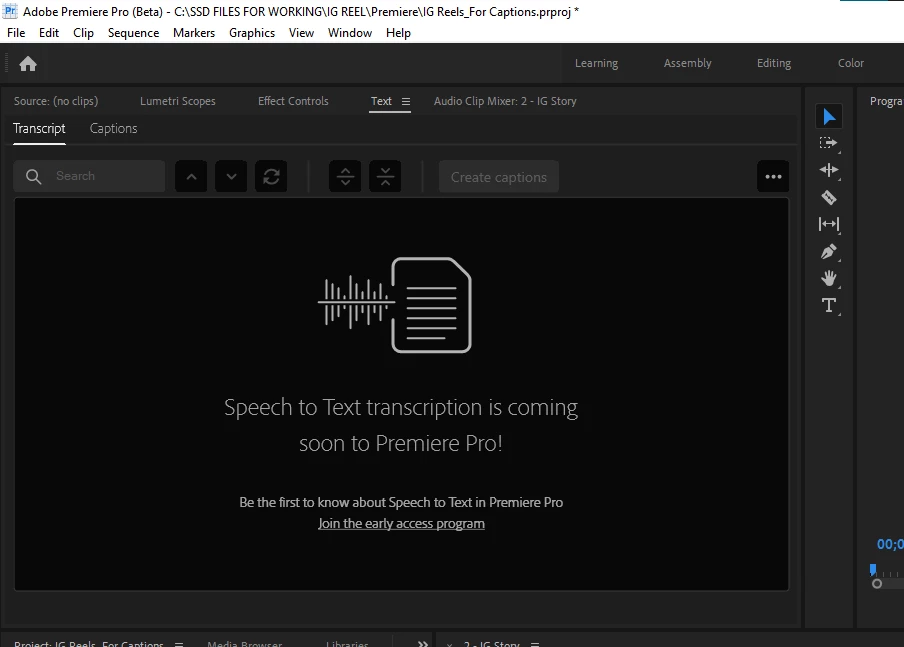The image size is (904, 647).
Task: Click the split segment icon
Action: click(345, 176)
